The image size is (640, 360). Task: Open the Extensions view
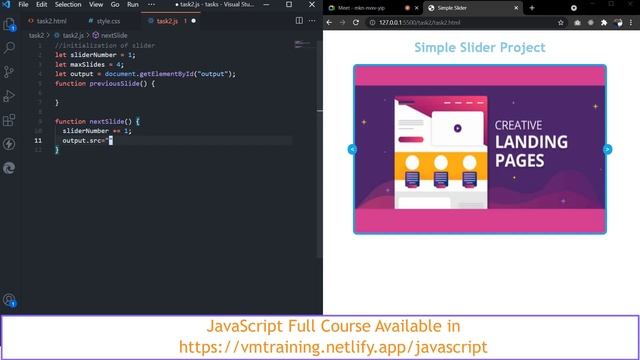[x=9, y=120]
